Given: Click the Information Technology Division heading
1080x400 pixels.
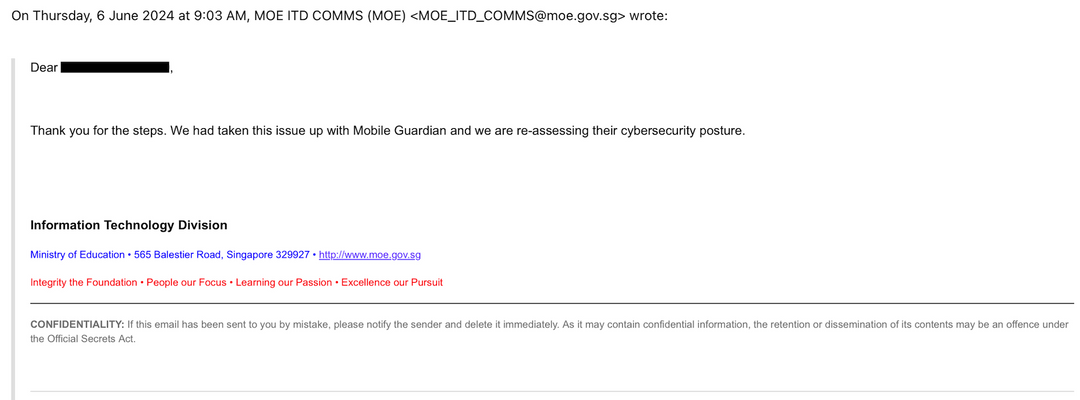Looking at the screenshot, I should (129, 225).
